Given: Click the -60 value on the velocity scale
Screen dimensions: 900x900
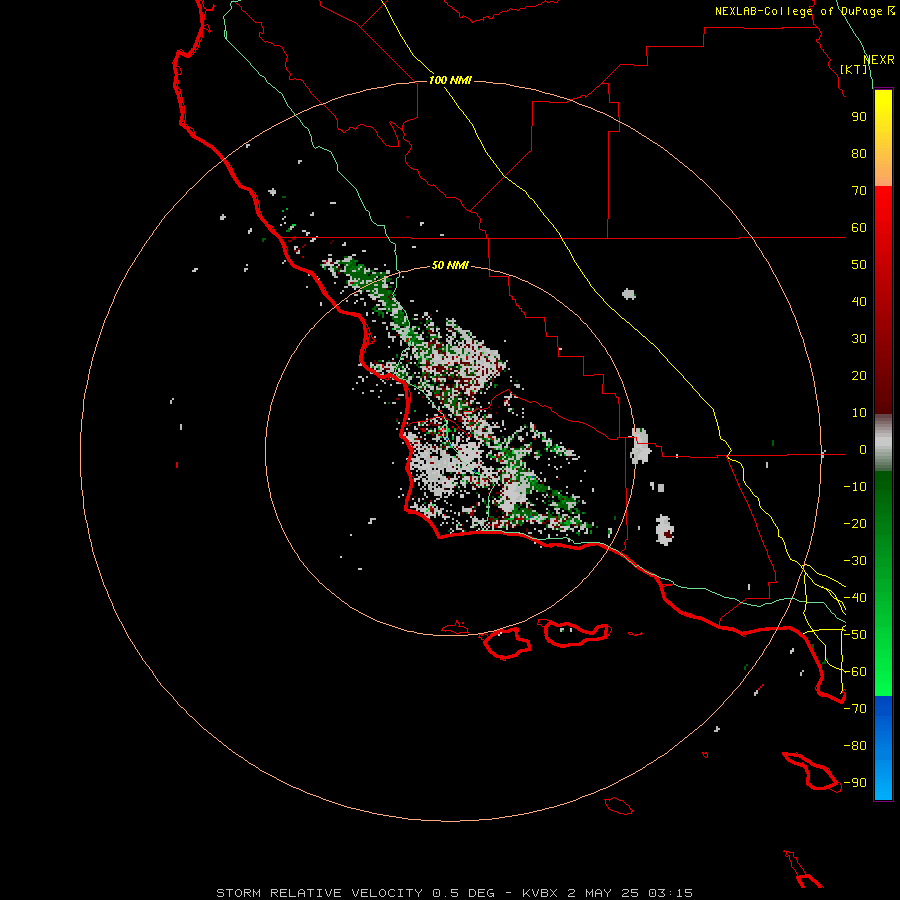Looking at the screenshot, I should click(855, 672).
